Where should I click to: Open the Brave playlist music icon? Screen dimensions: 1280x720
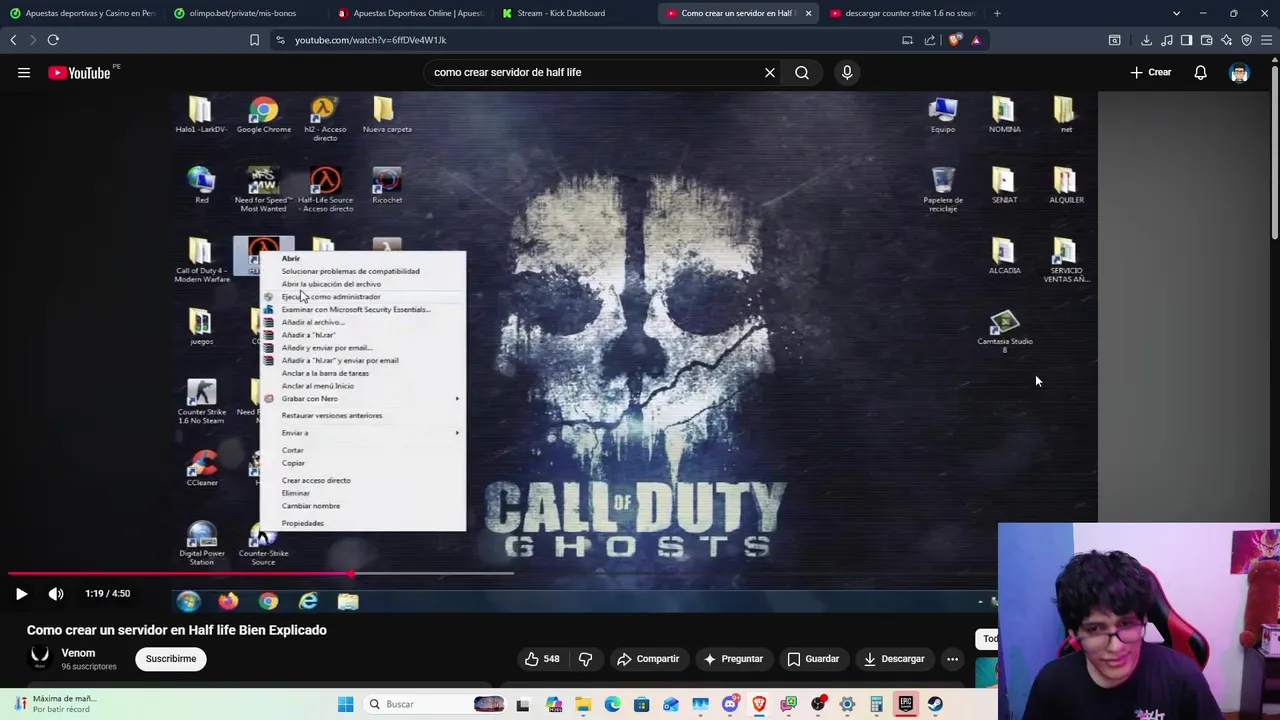click(x=1166, y=40)
